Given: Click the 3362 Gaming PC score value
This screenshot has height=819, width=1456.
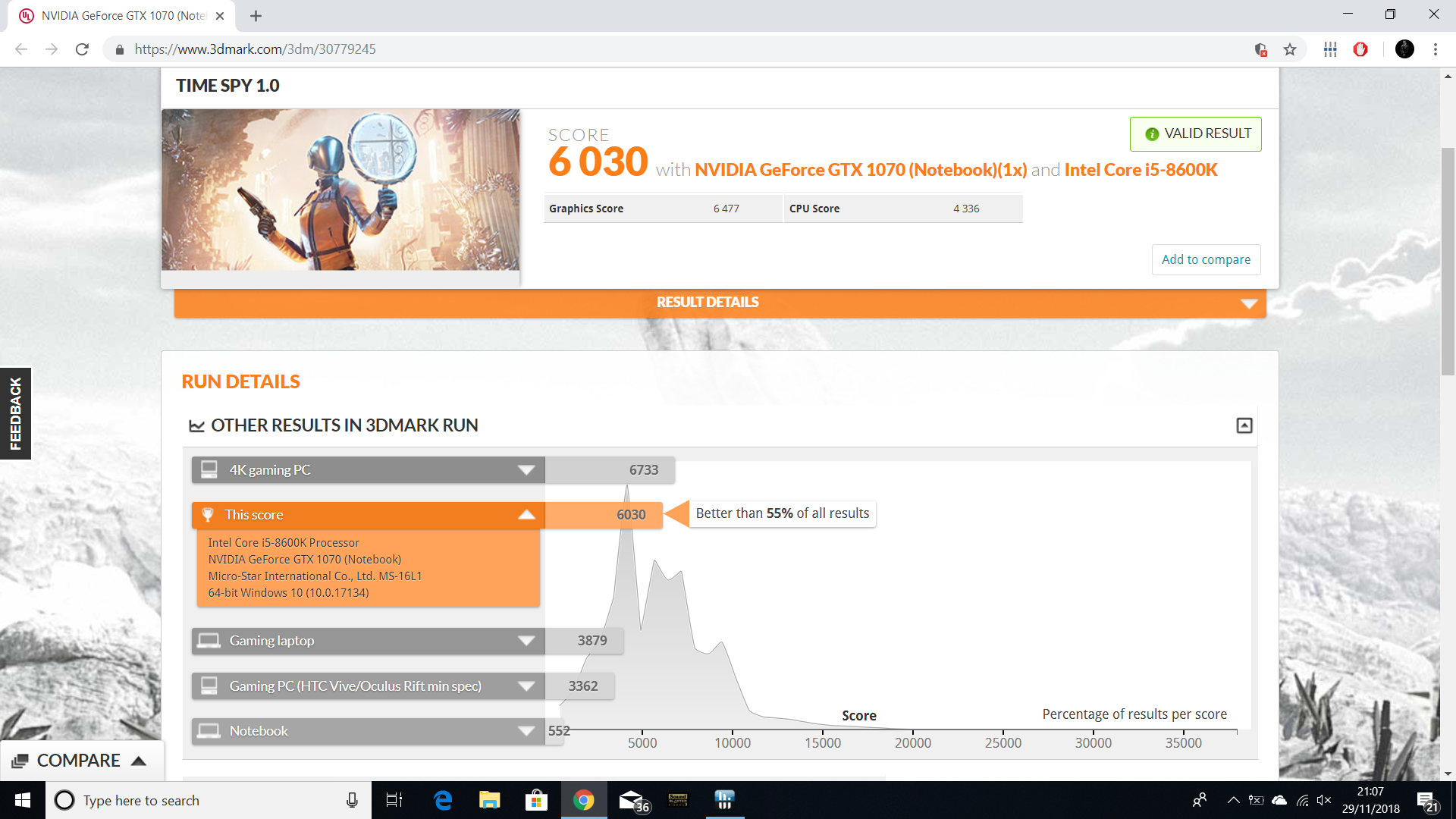Looking at the screenshot, I should pyautogui.click(x=583, y=686).
